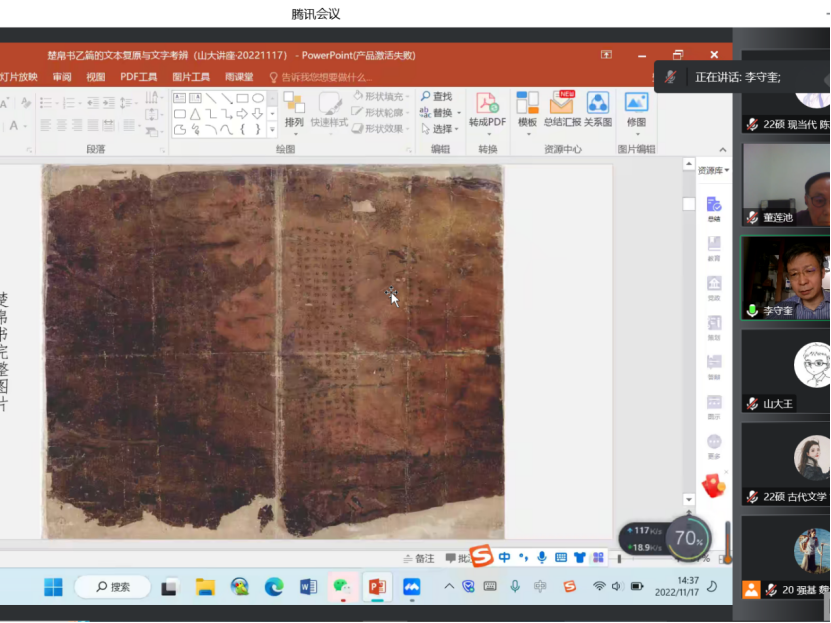Viewport: 831px width, 623px height.
Task: Click the 总结汇报 summary report icon
Action: point(561,104)
